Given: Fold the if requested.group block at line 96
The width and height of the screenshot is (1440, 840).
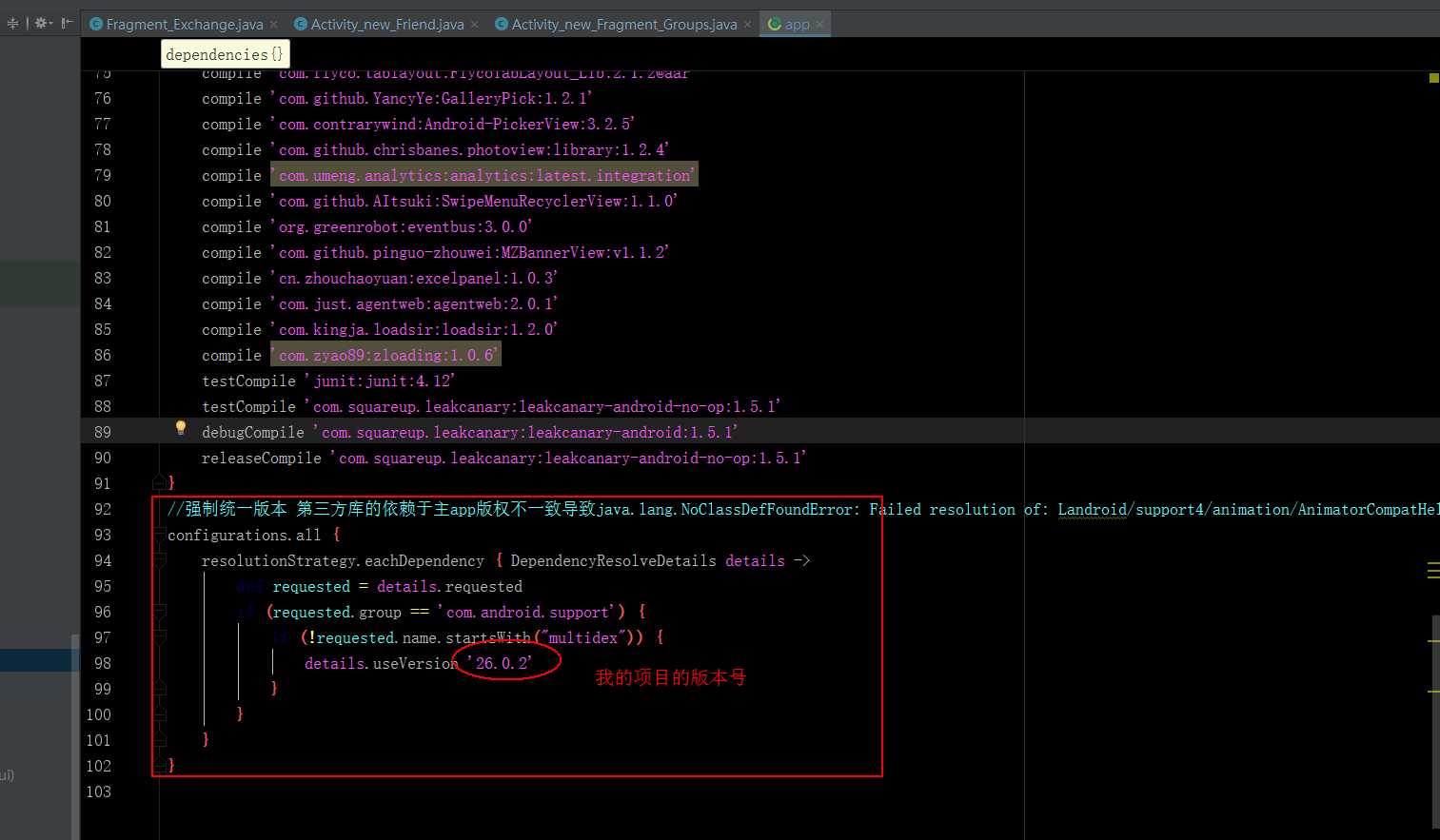Looking at the screenshot, I should pos(160,613).
